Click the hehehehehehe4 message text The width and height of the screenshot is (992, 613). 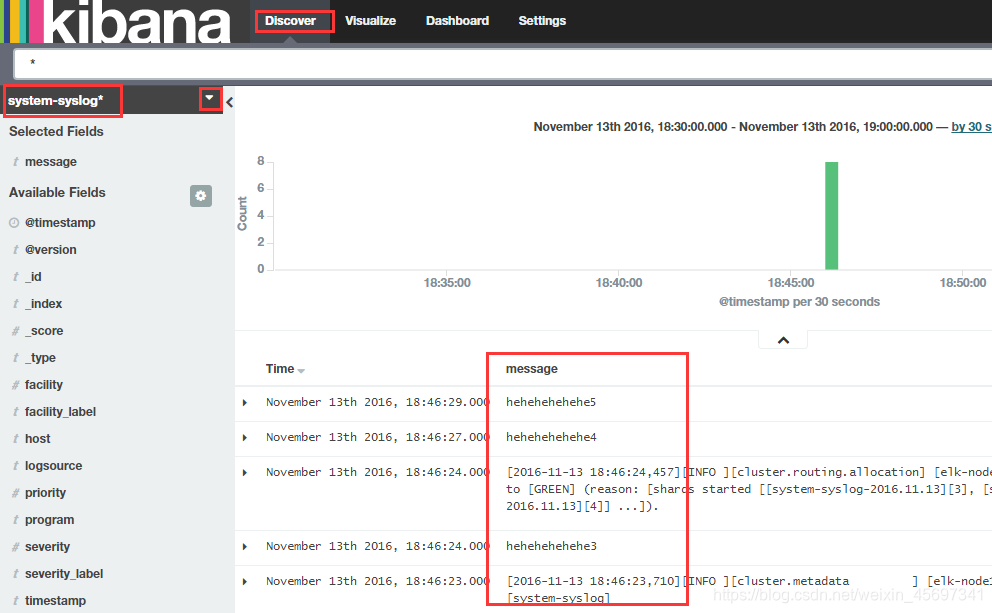pyautogui.click(x=551, y=437)
